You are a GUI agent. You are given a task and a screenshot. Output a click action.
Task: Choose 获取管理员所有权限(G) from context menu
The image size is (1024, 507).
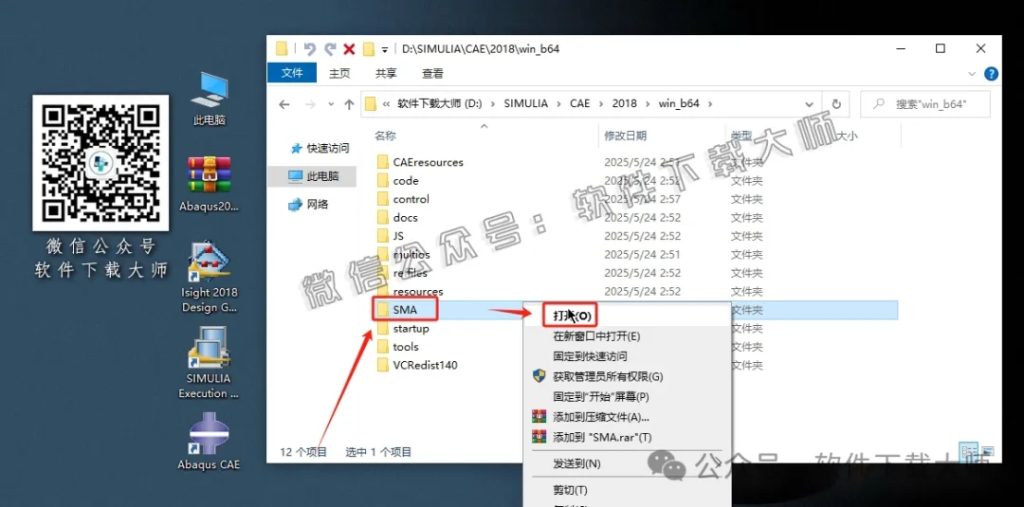point(607,376)
